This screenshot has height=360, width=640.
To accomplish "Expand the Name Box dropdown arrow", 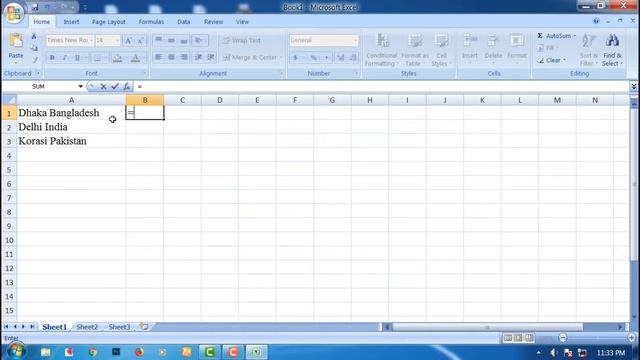I will (80, 87).
